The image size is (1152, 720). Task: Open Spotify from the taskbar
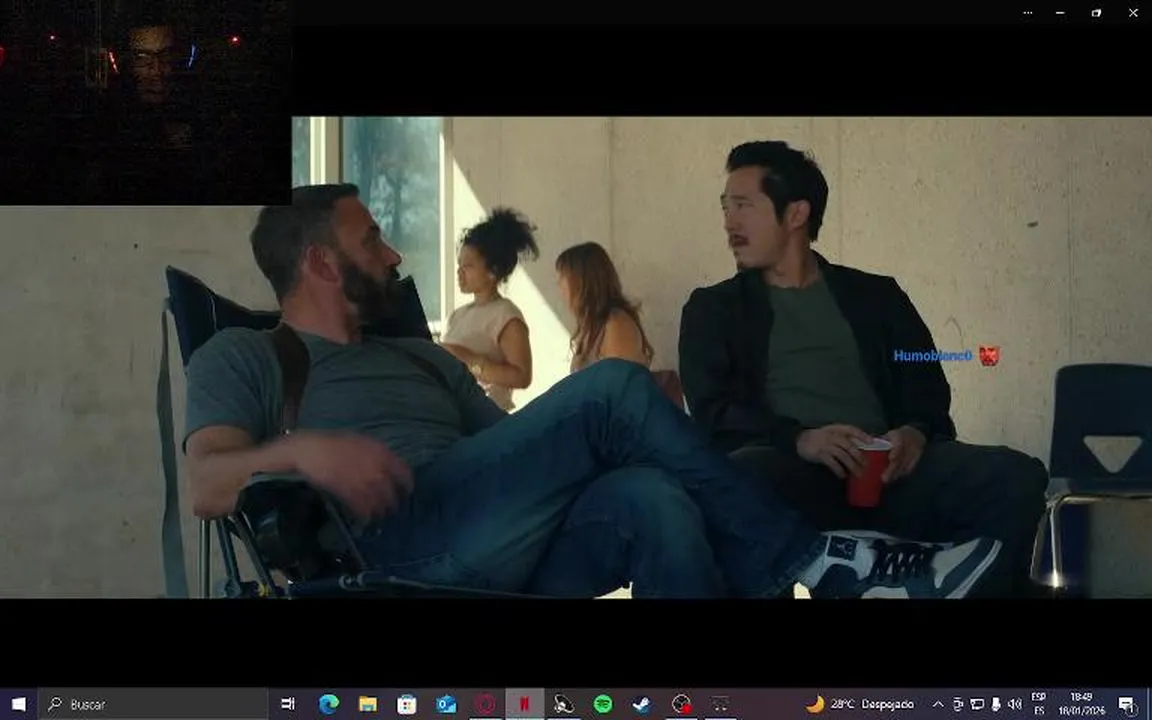click(x=603, y=704)
